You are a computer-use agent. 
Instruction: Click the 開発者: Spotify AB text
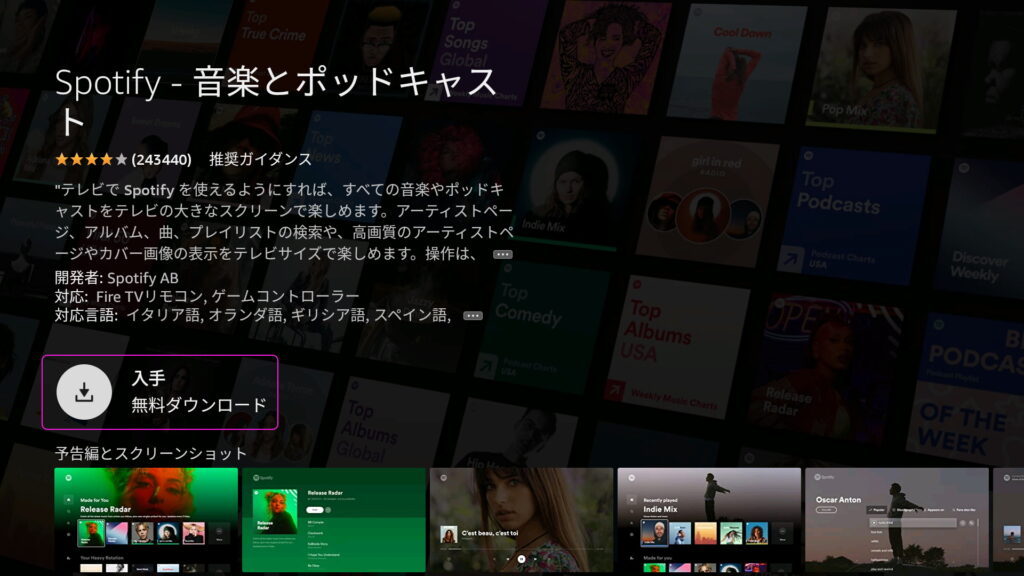pyautogui.click(x=116, y=278)
